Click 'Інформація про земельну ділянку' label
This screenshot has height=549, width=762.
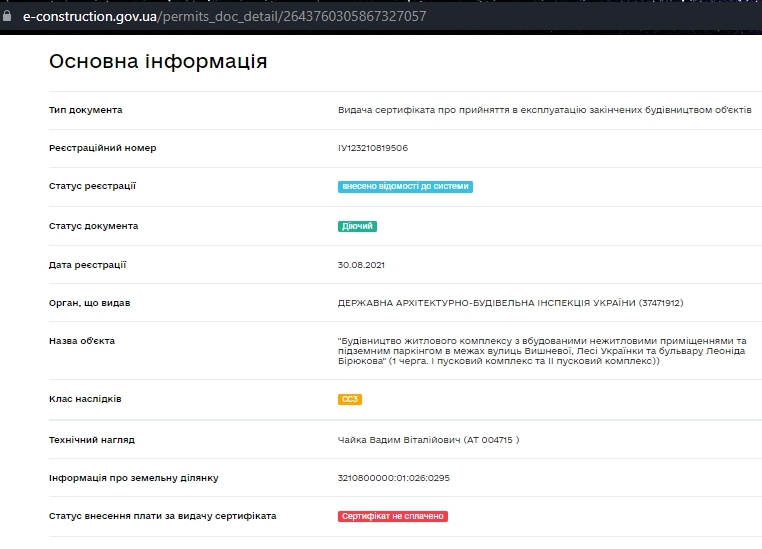134,478
